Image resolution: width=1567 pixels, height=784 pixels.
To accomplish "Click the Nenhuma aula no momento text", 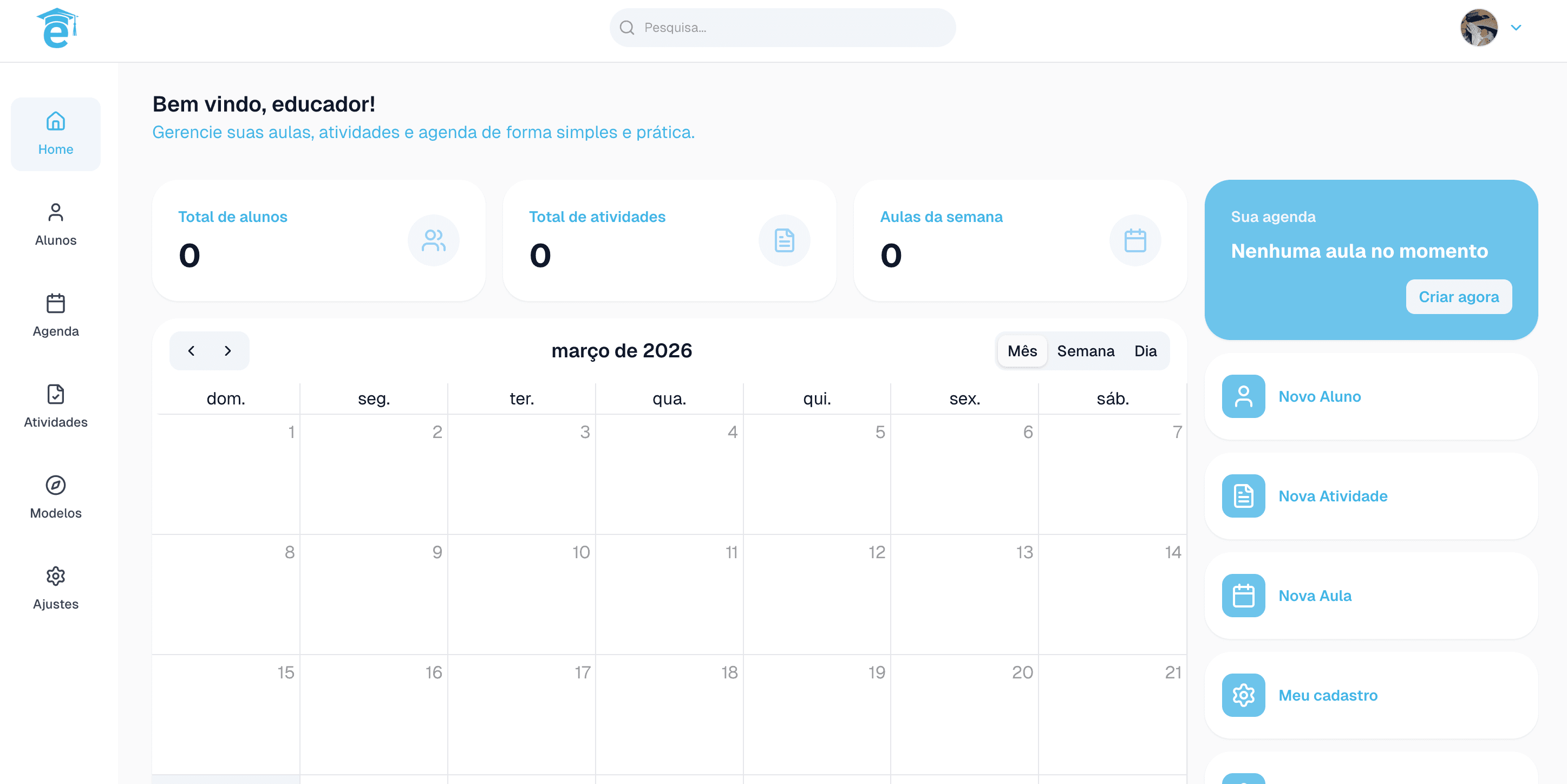I will point(1359,251).
